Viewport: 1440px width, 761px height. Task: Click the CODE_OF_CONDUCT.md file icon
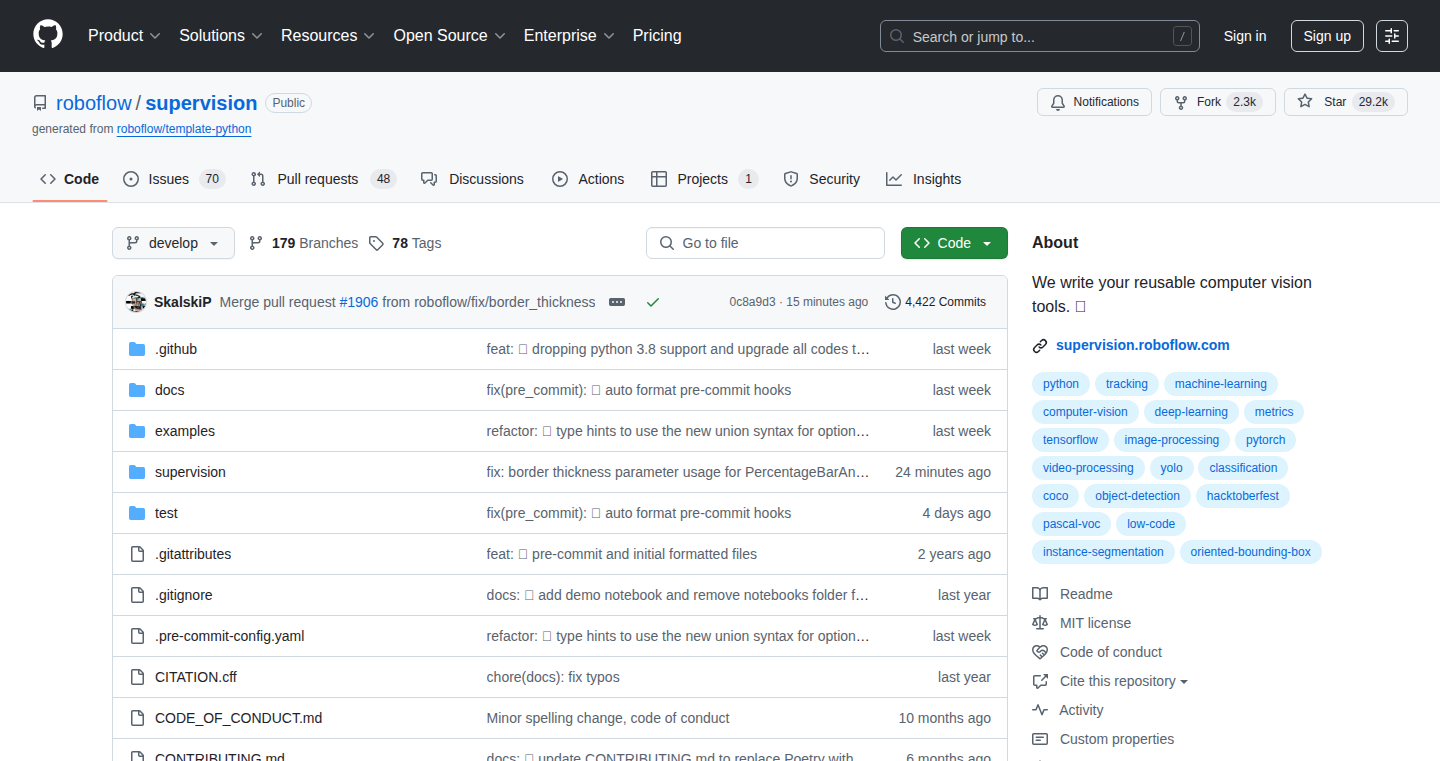(137, 718)
